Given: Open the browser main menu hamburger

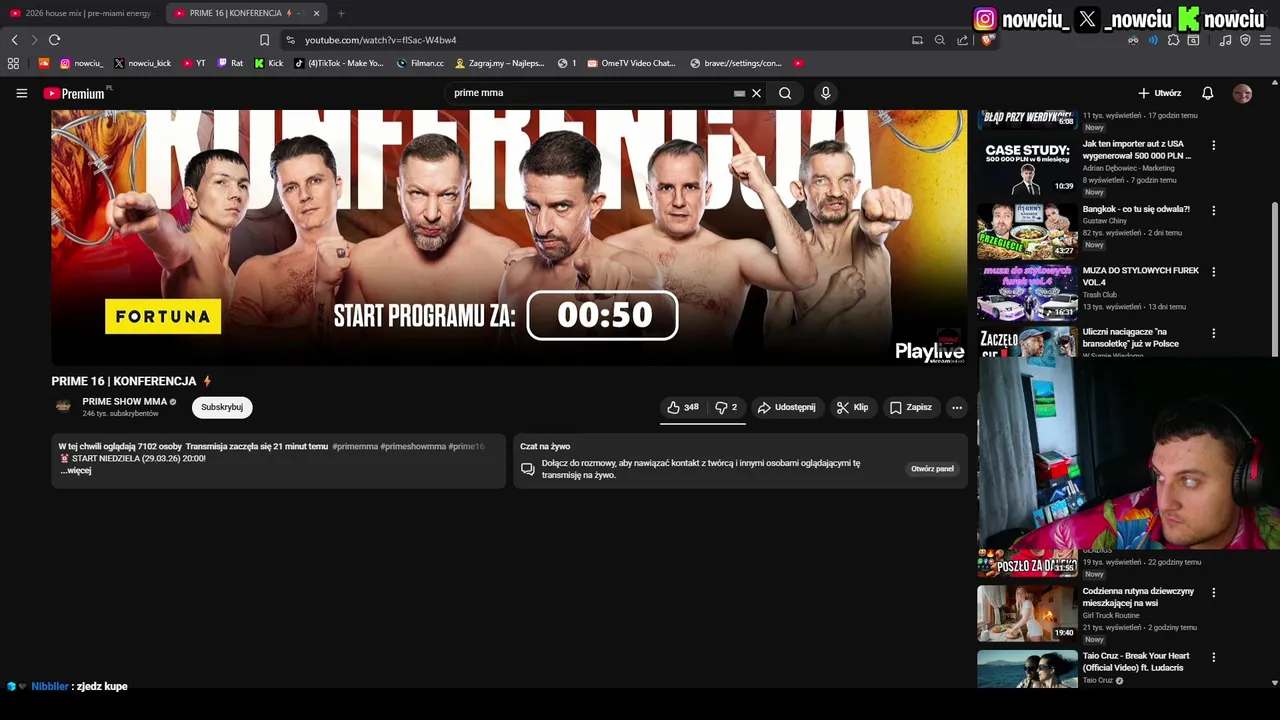Looking at the screenshot, I should 1265,40.
